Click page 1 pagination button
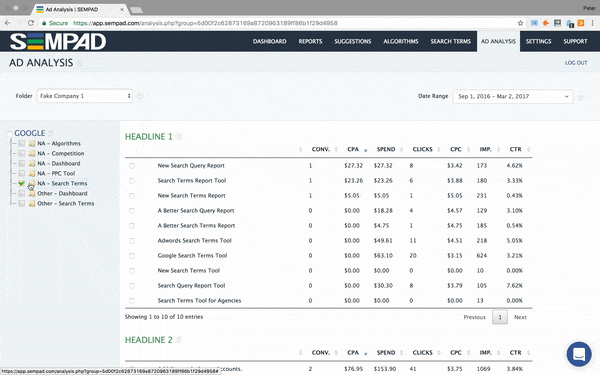 pyautogui.click(x=500, y=317)
